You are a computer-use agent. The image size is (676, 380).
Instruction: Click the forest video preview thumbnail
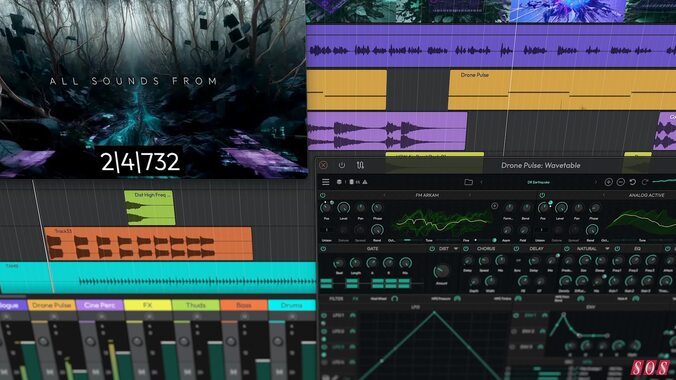click(x=153, y=88)
